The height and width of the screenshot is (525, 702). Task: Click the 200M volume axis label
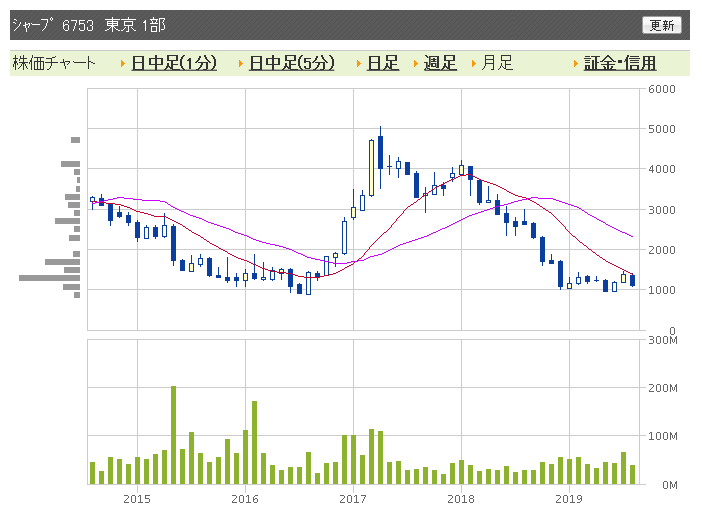click(x=663, y=388)
